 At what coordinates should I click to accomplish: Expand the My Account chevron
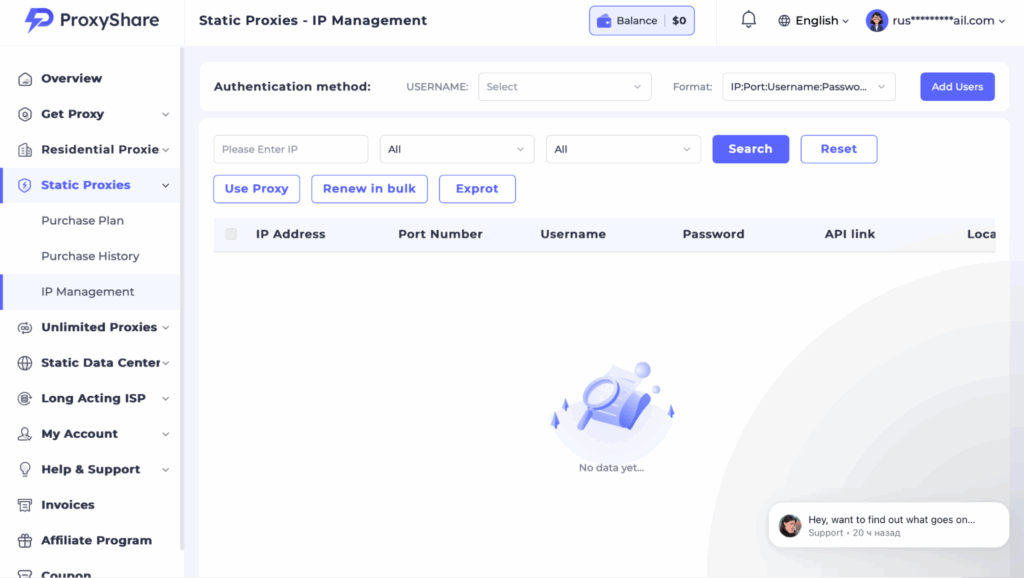point(166,434)
